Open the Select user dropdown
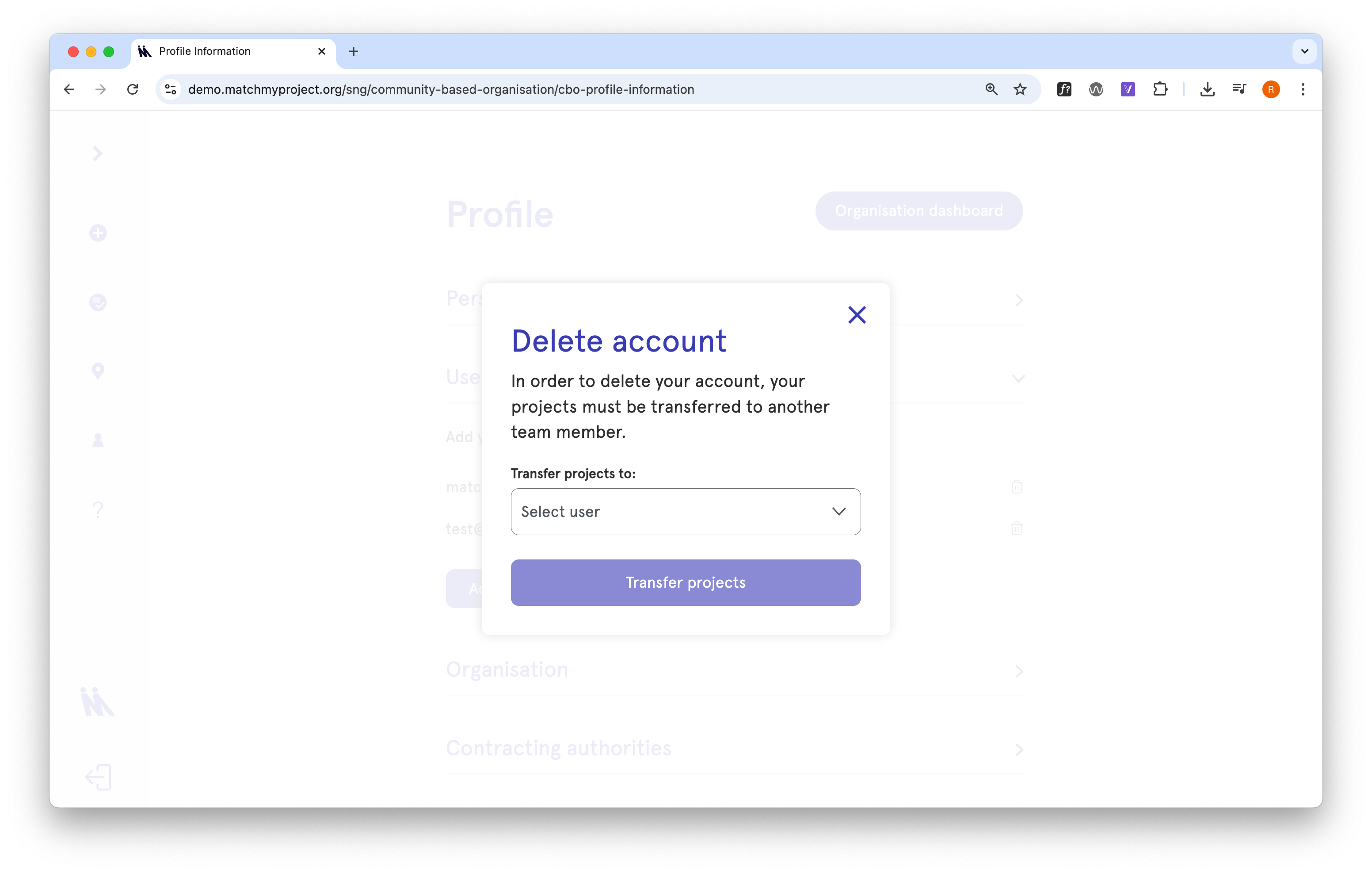 [686, 512]
